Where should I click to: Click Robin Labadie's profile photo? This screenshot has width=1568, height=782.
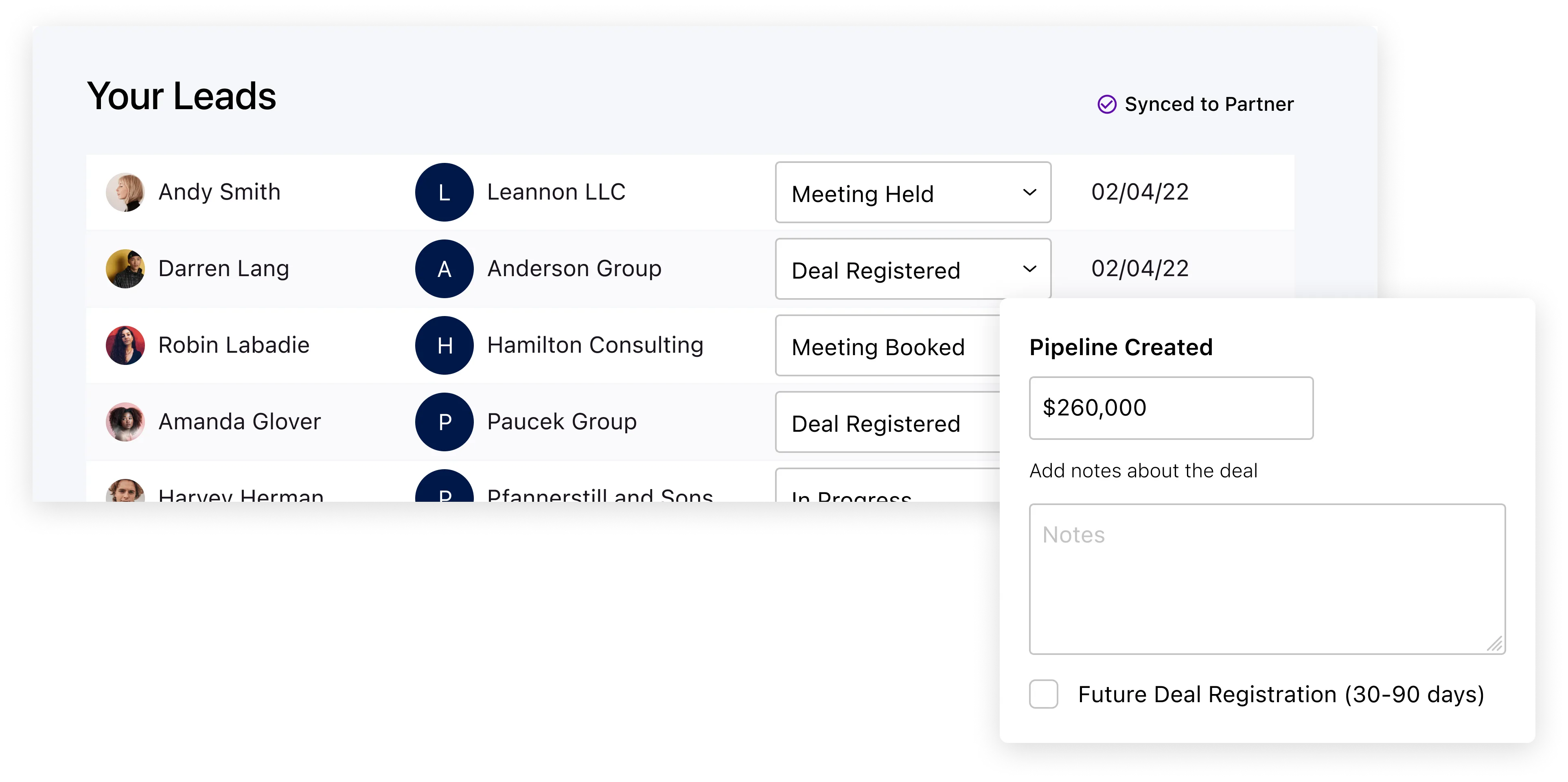[x=125, y=345]
